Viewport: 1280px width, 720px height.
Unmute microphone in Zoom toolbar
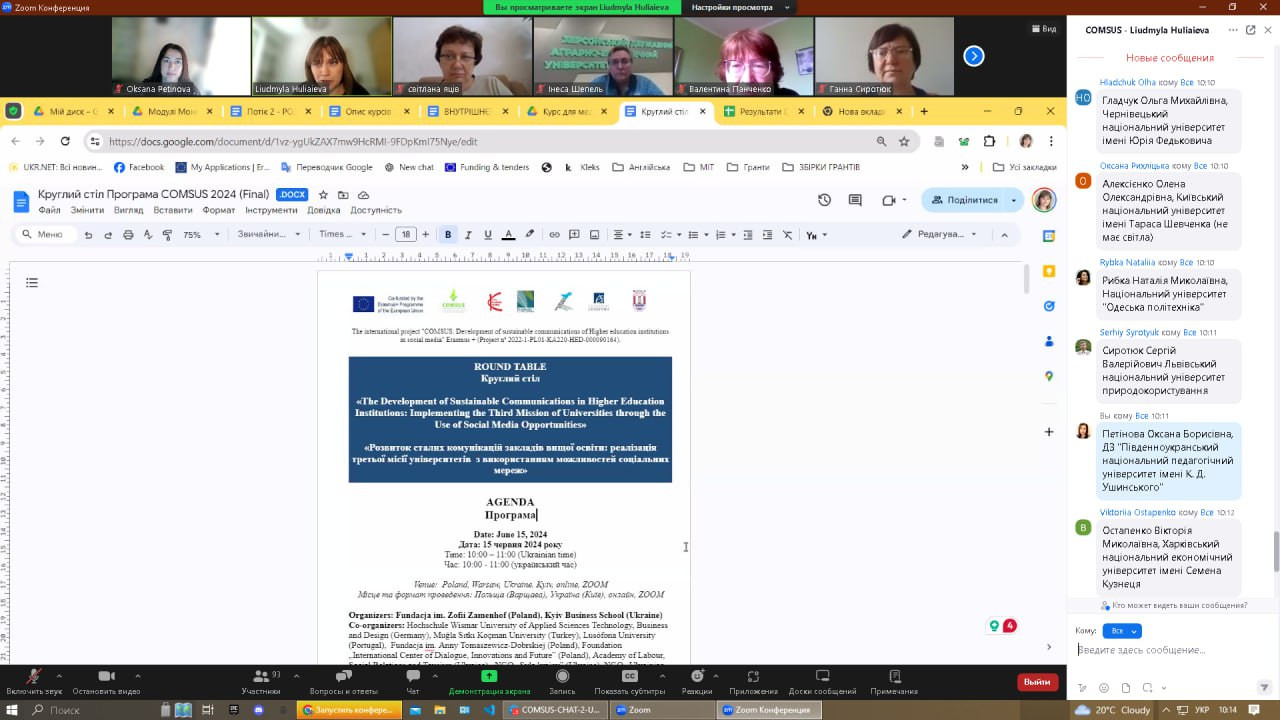click(33, 678)
